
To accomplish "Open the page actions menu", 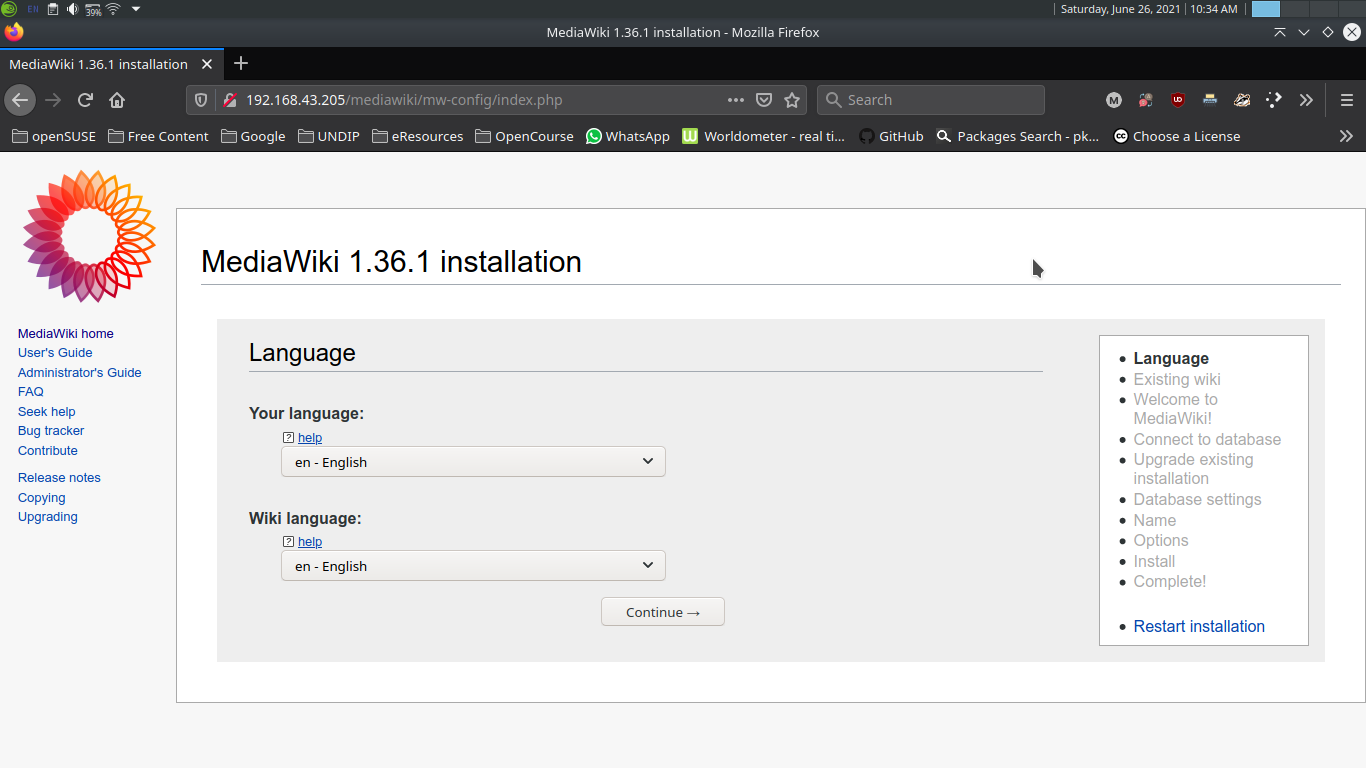I will tap(736, 100).
